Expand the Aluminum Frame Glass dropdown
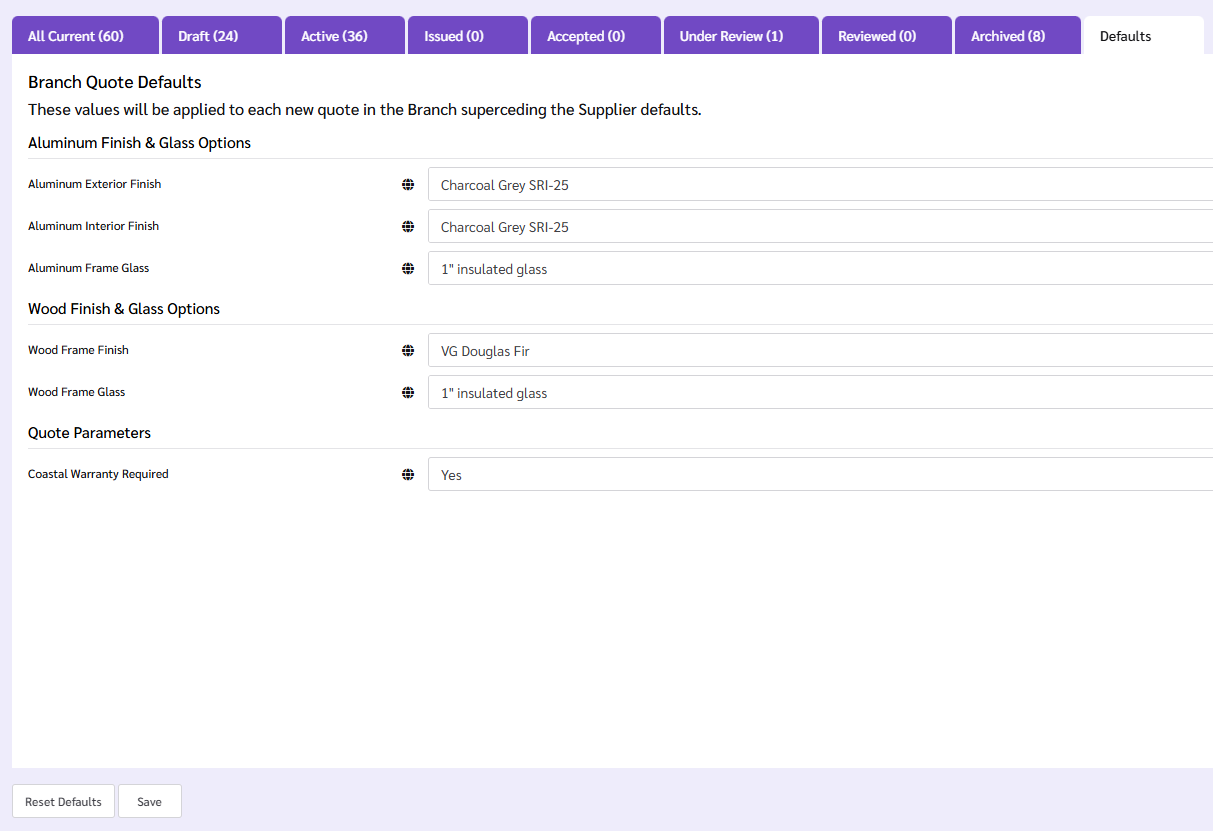This screenshot has height=831, width=1213. [x=820, y=269]
